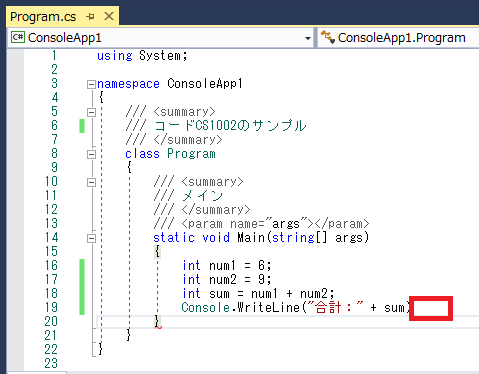Click 'WriteLine' on line 19

pos(269,308)
